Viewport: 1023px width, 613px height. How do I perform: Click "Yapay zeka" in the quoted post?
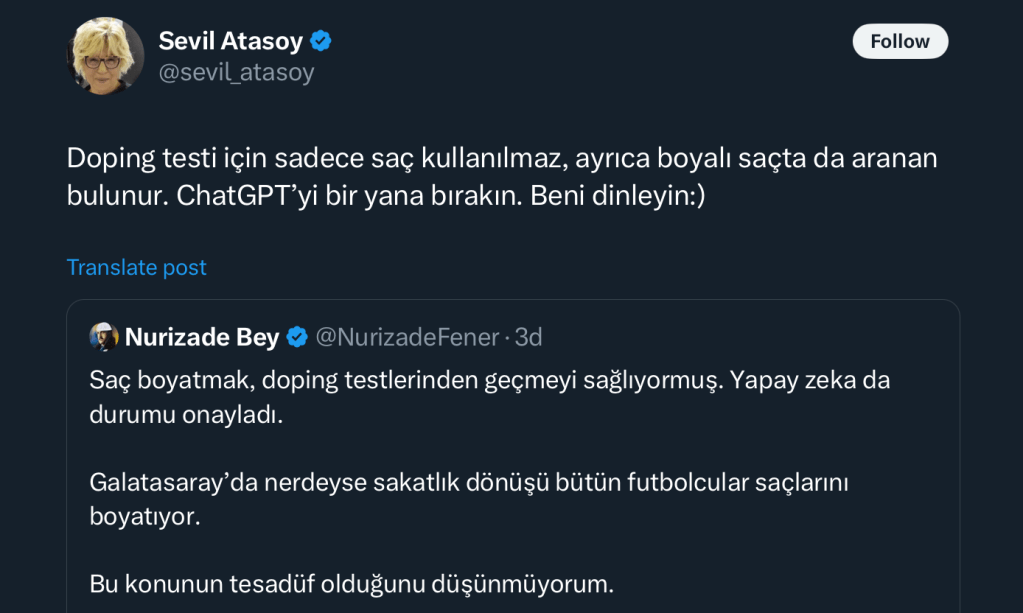tap(796, 380)
